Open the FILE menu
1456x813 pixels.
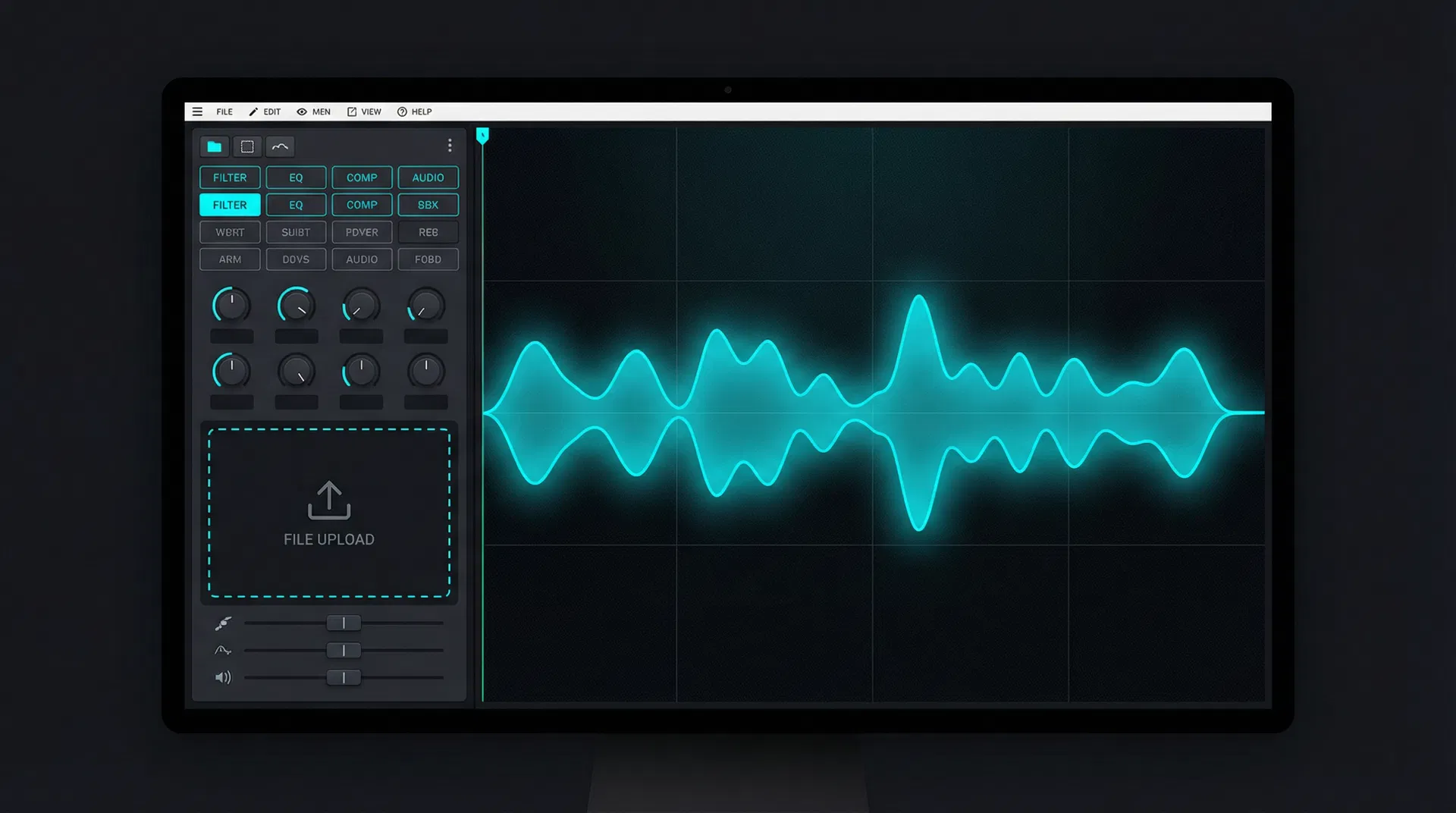224,111
